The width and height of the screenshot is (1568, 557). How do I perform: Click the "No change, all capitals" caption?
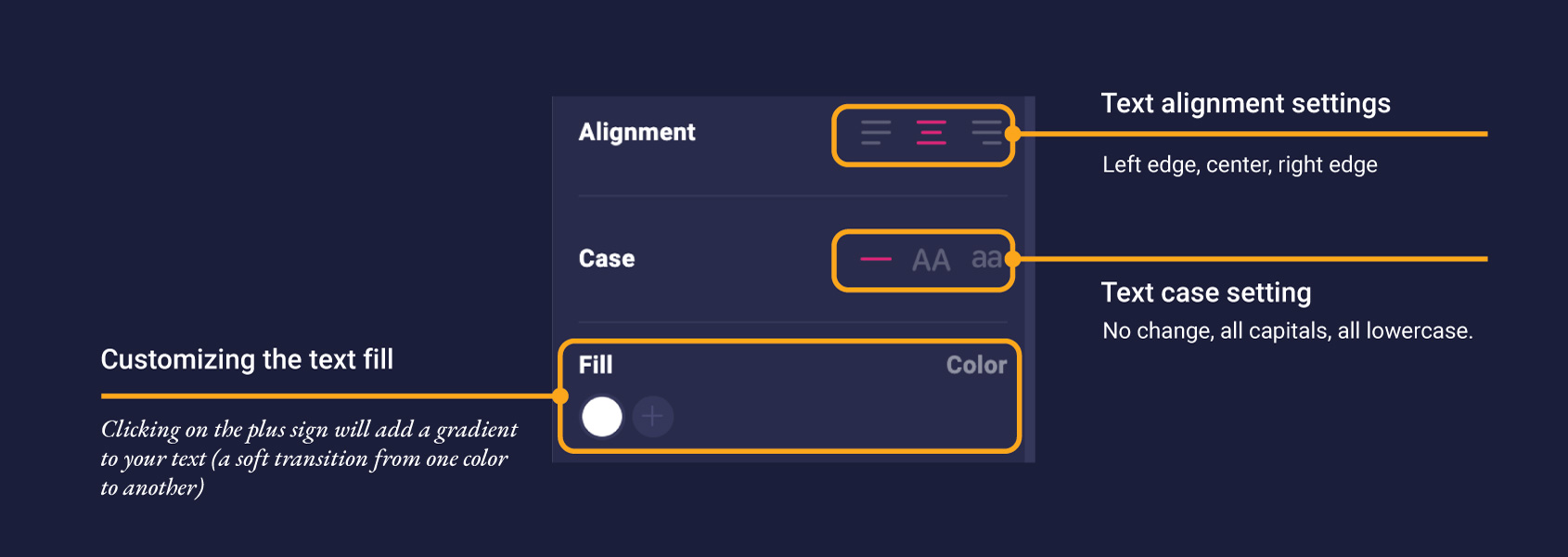(1287, 330)
